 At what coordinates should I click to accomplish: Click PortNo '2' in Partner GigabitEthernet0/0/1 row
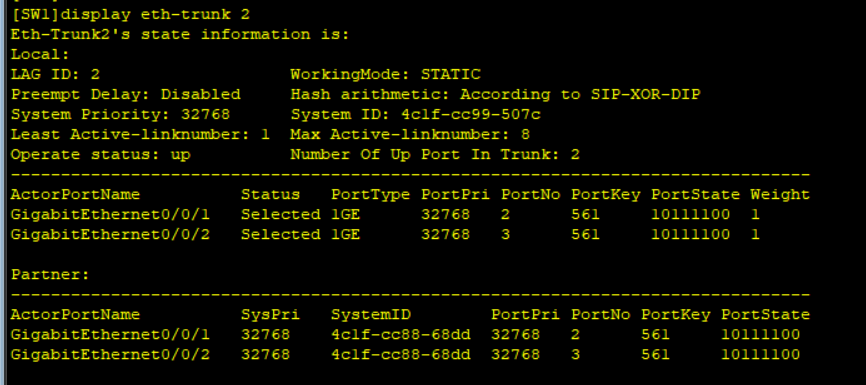[576, 334]
